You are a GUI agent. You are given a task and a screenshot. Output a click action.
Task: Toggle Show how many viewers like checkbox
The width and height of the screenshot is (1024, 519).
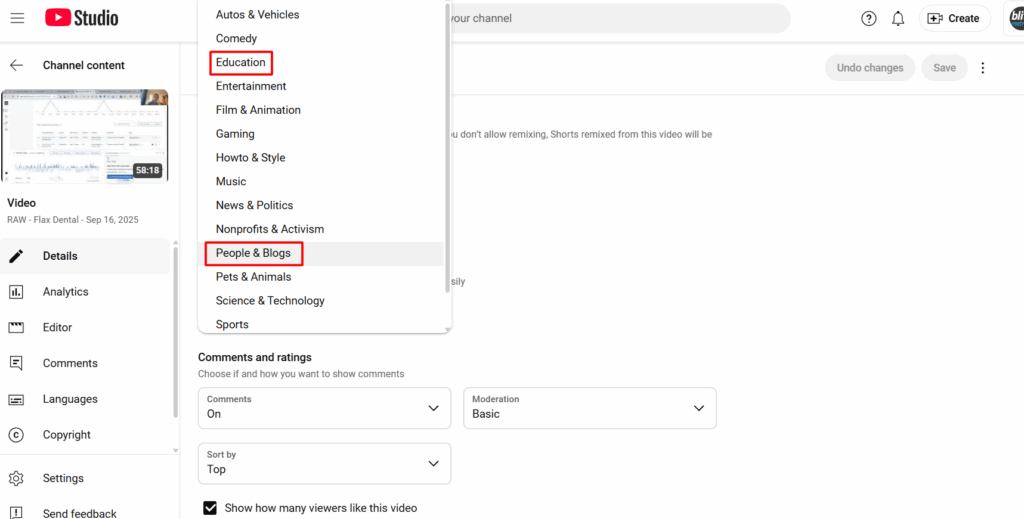click(x=210, y=508)
